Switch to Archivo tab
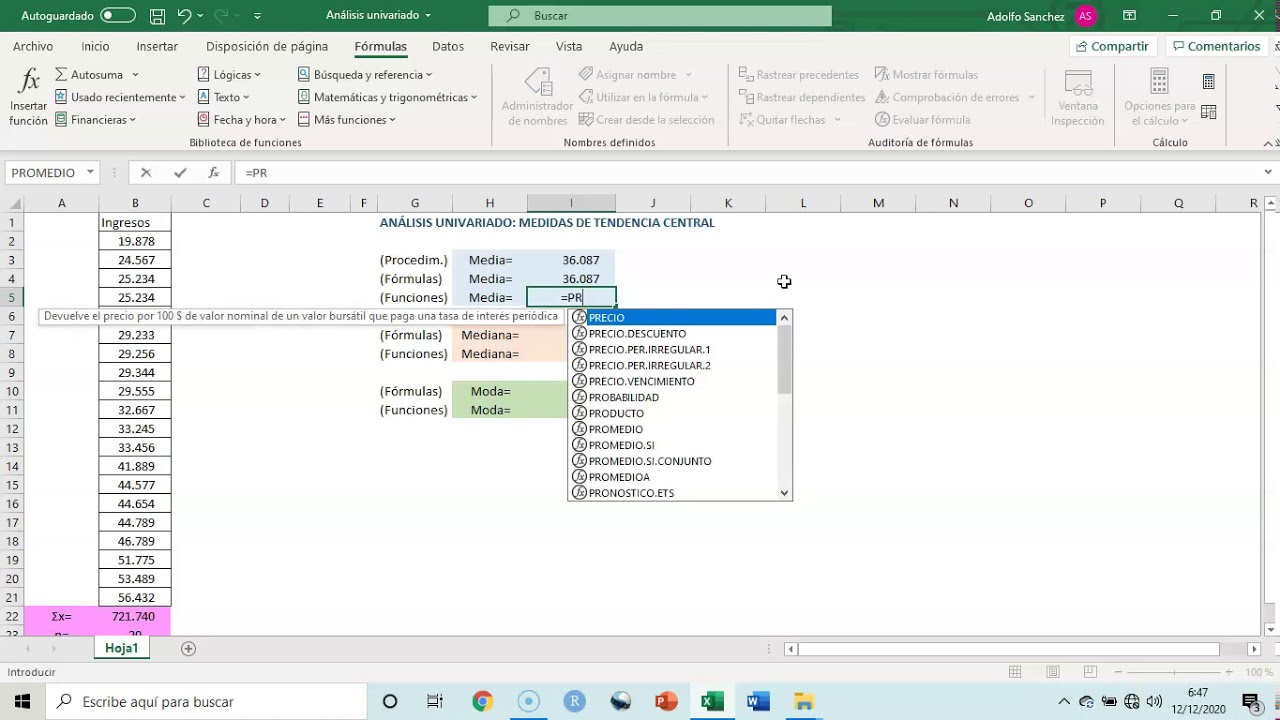Viewport: 1280px width, 720px height. 33,47
